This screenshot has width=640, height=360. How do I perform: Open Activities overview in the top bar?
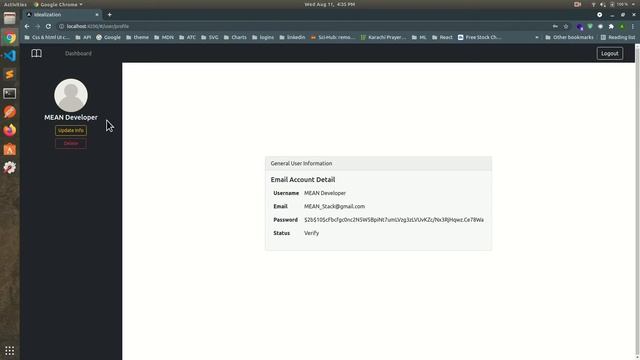point(15,4)
